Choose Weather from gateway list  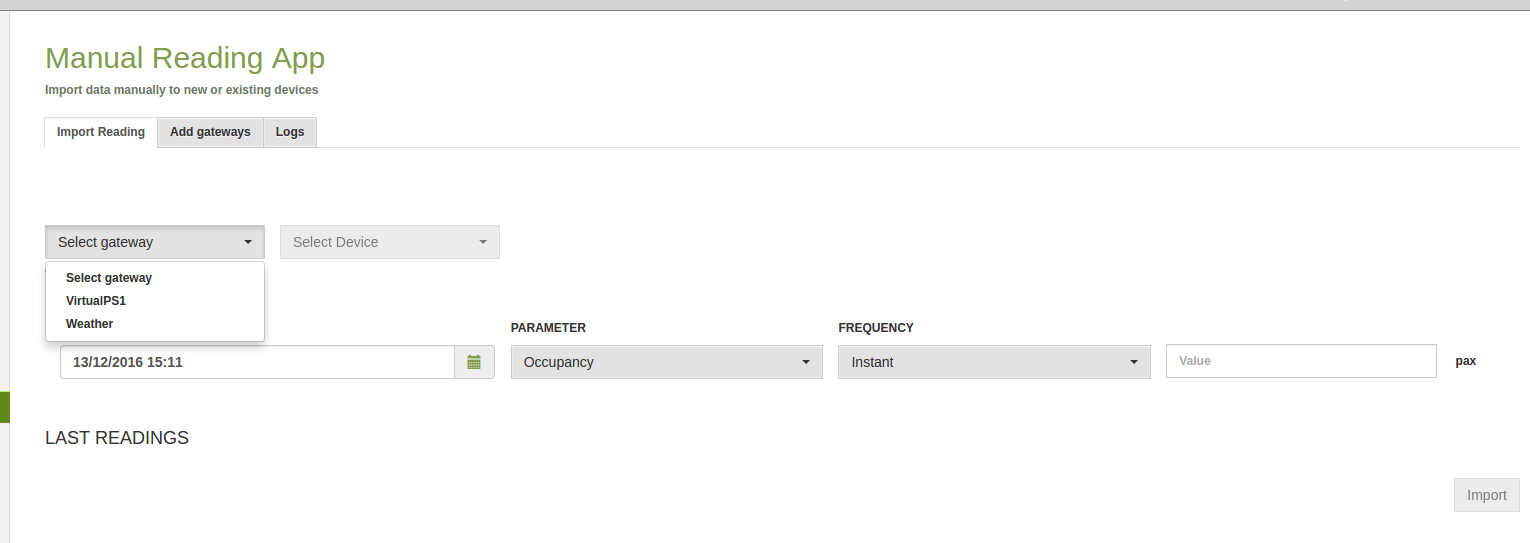pyautogui.click(x=90, y=324)
